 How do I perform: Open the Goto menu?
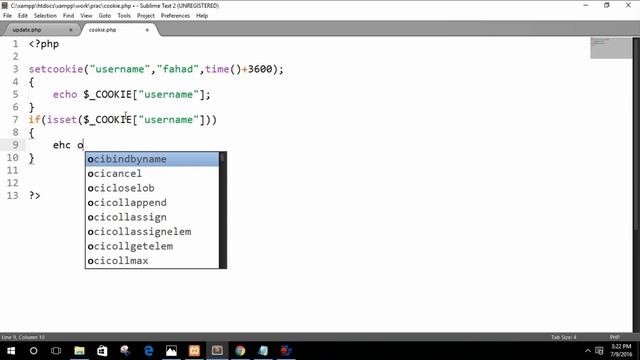105,16
